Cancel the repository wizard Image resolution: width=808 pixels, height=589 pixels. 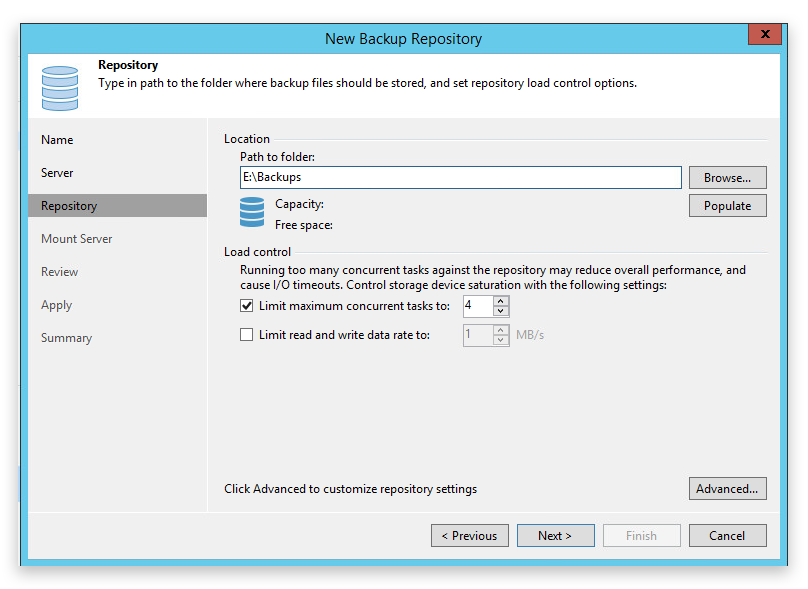(728, 536)
